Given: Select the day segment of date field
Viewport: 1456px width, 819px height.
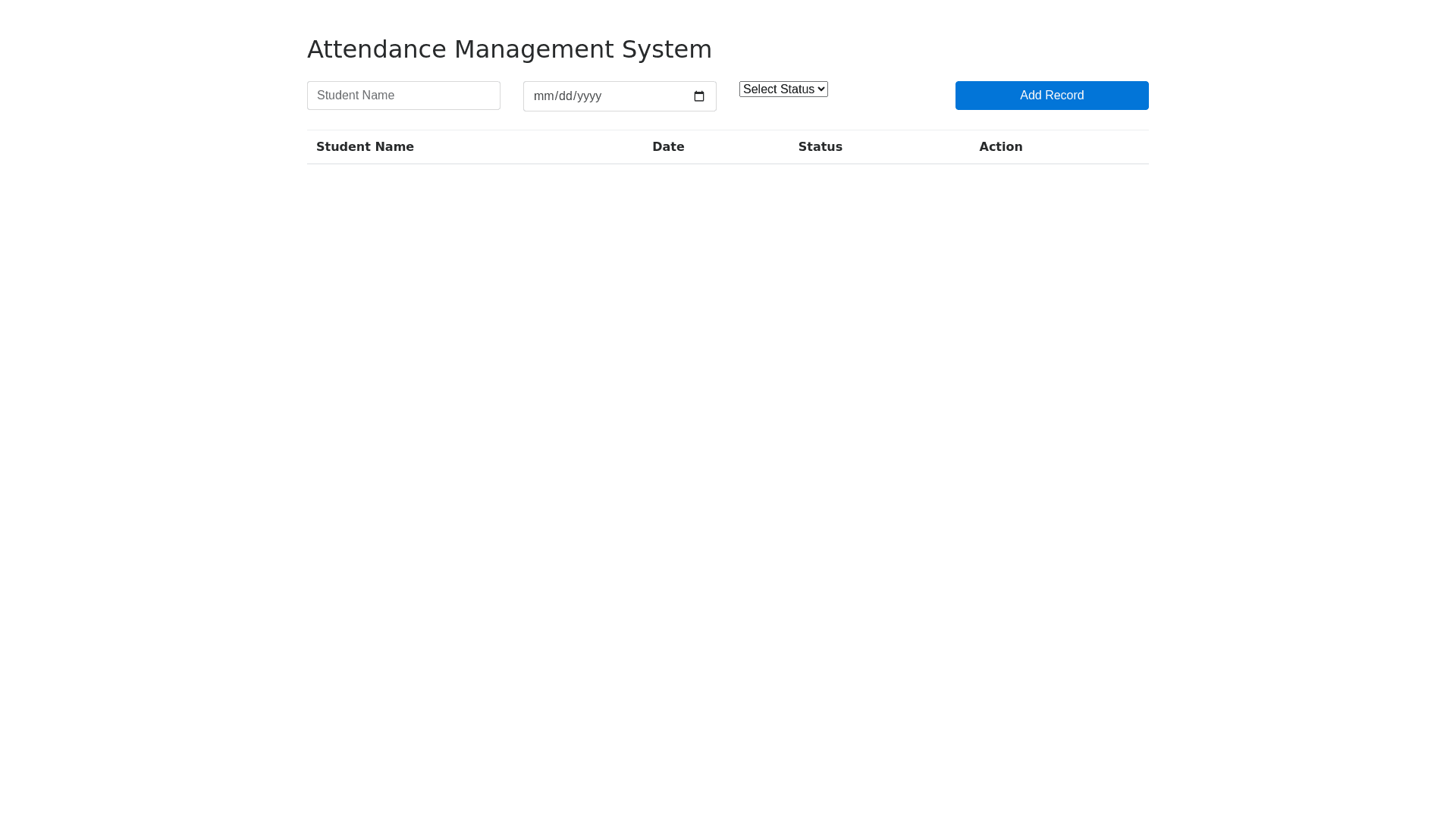Looking at the screenshot, I should (x=566, y=96).
